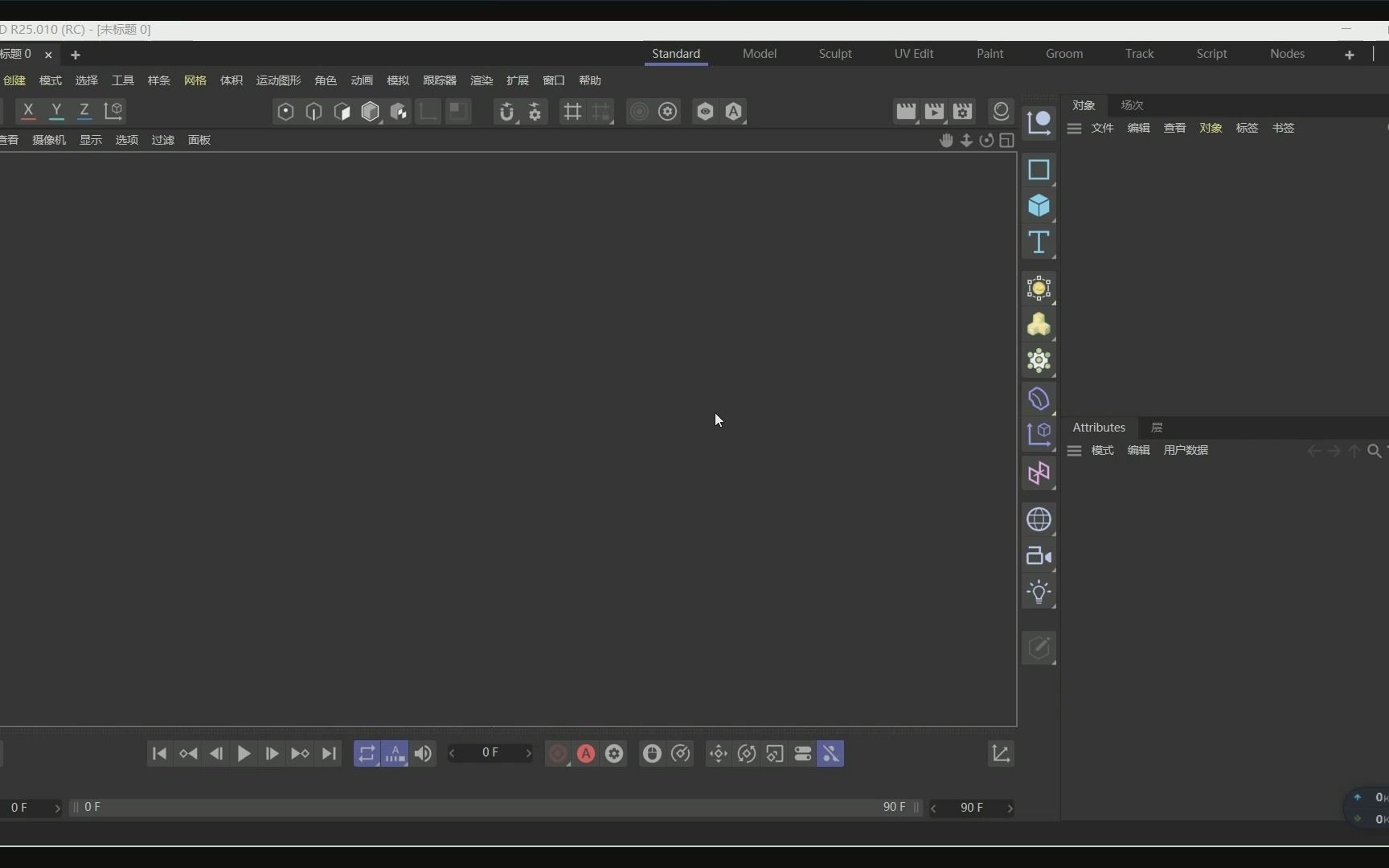Jump to the first frame of the animation
This screenshot has width=1389, height=868.
click(x=159, y=754)
